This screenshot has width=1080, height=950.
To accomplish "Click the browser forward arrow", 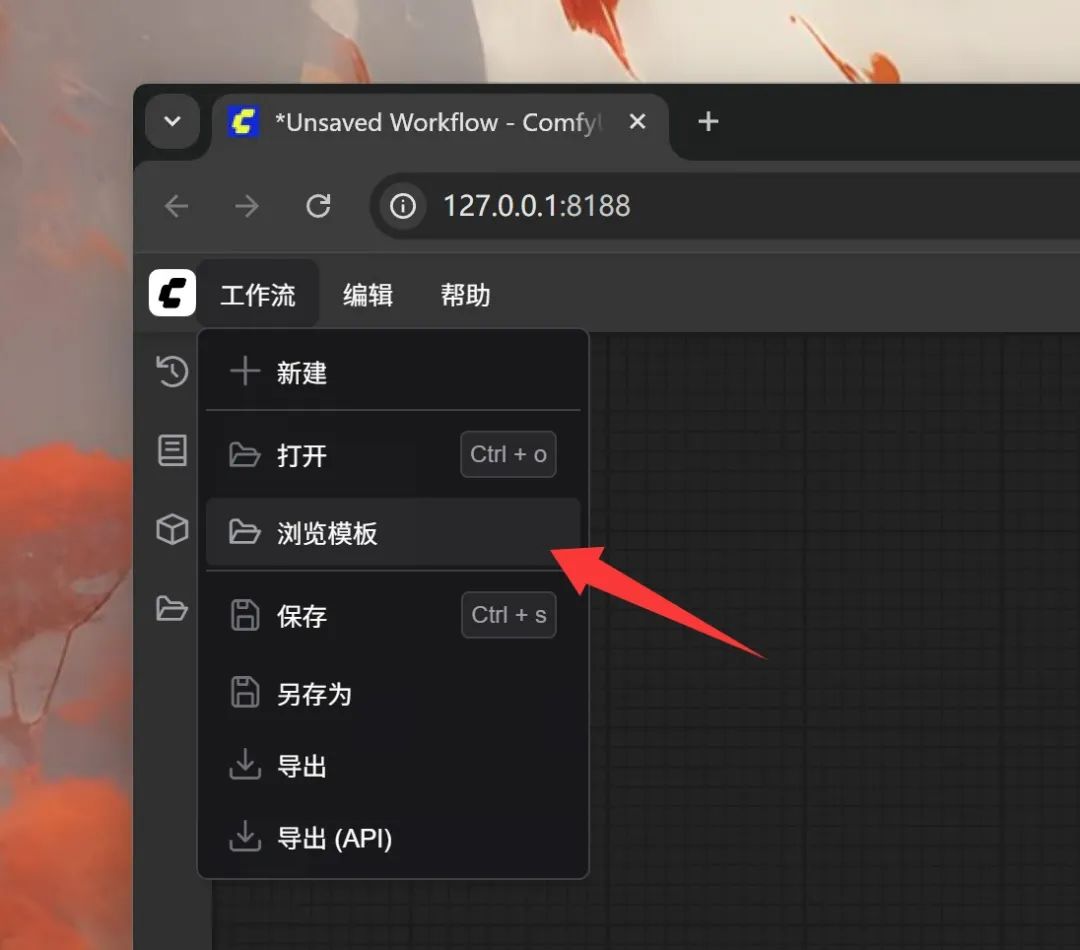I will [246, 206].
